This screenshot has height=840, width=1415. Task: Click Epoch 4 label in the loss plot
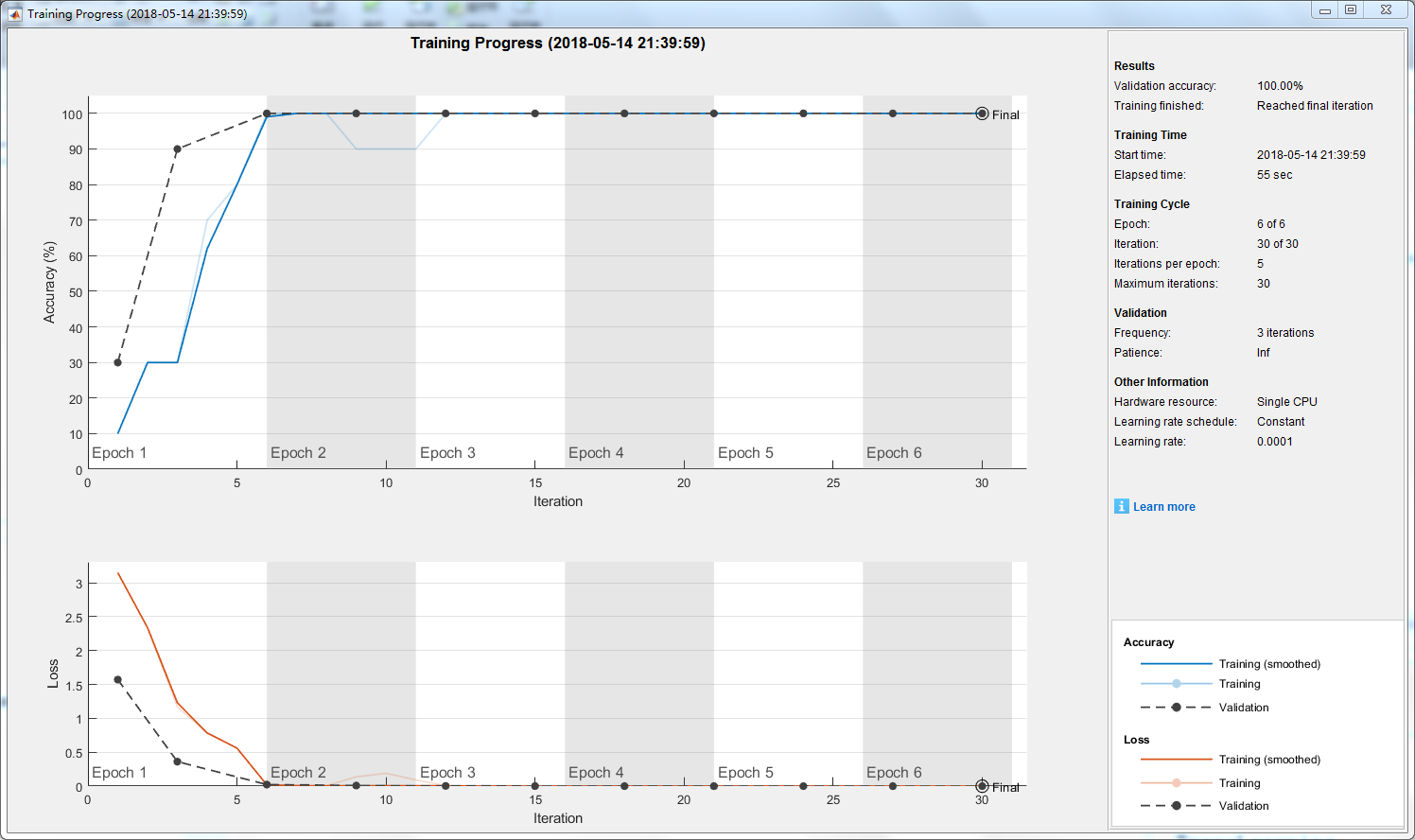596,773
